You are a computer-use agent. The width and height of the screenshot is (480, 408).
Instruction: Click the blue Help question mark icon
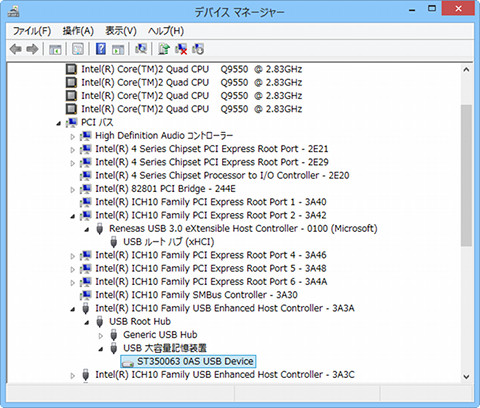coord(101,49)
